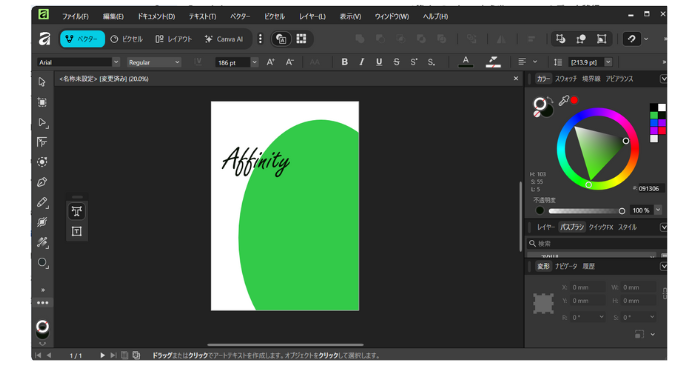Open the paragraph alignment dropdown arrow

535,62
